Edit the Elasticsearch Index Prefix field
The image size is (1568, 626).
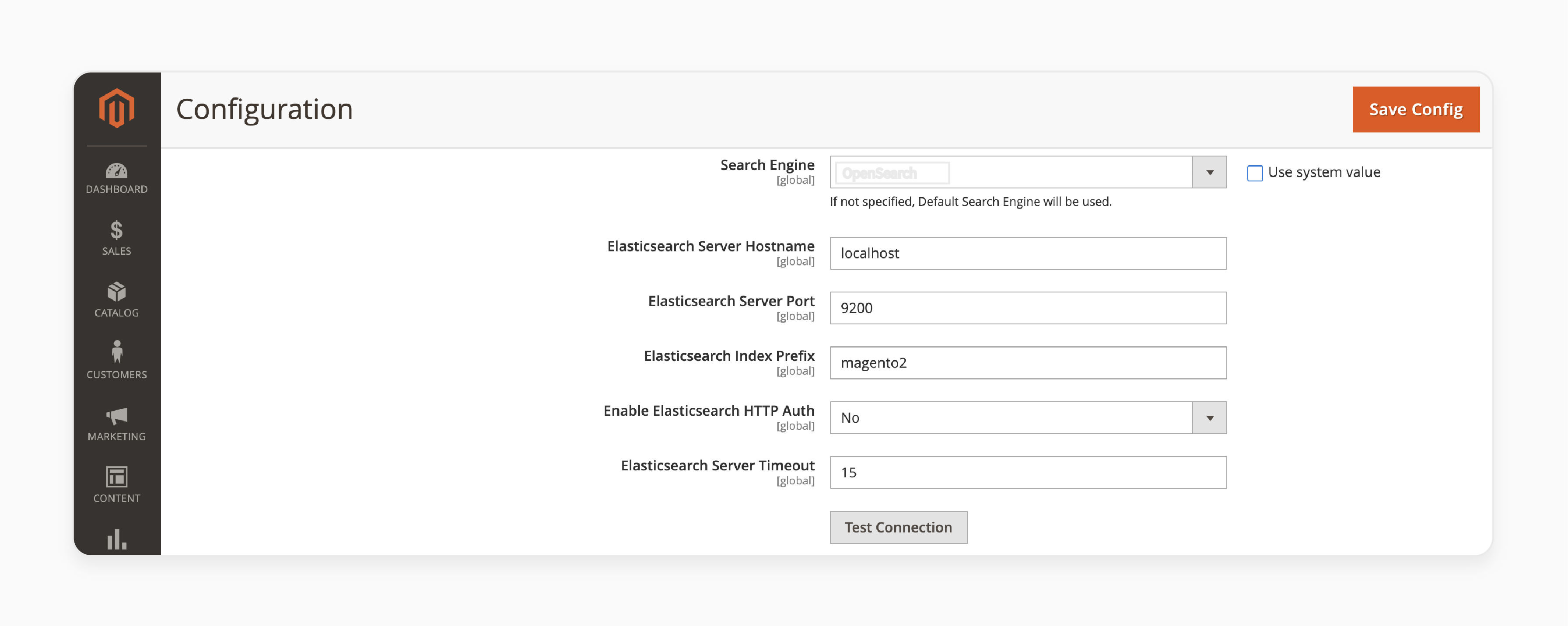click(x=1028, y=362)
